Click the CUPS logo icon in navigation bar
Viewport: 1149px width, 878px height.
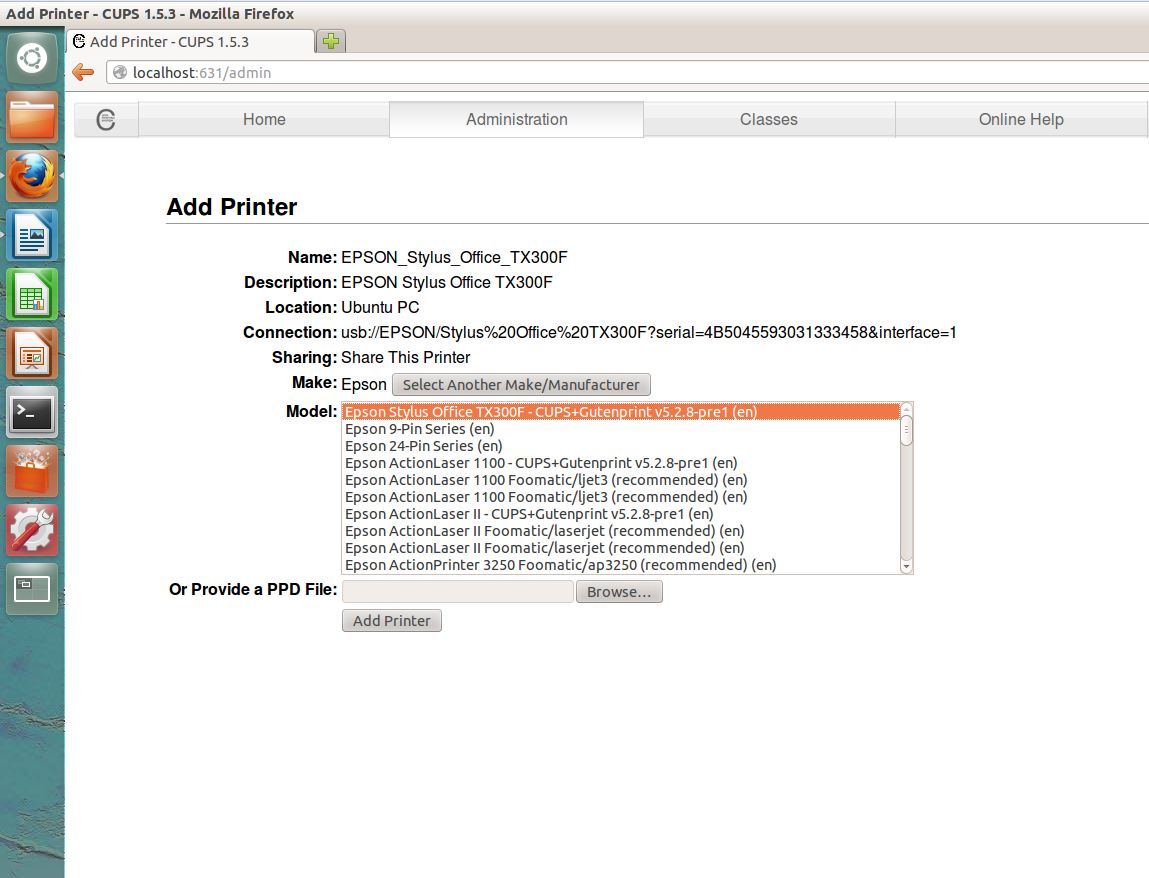pyautogui.click(x=106, y=119)
